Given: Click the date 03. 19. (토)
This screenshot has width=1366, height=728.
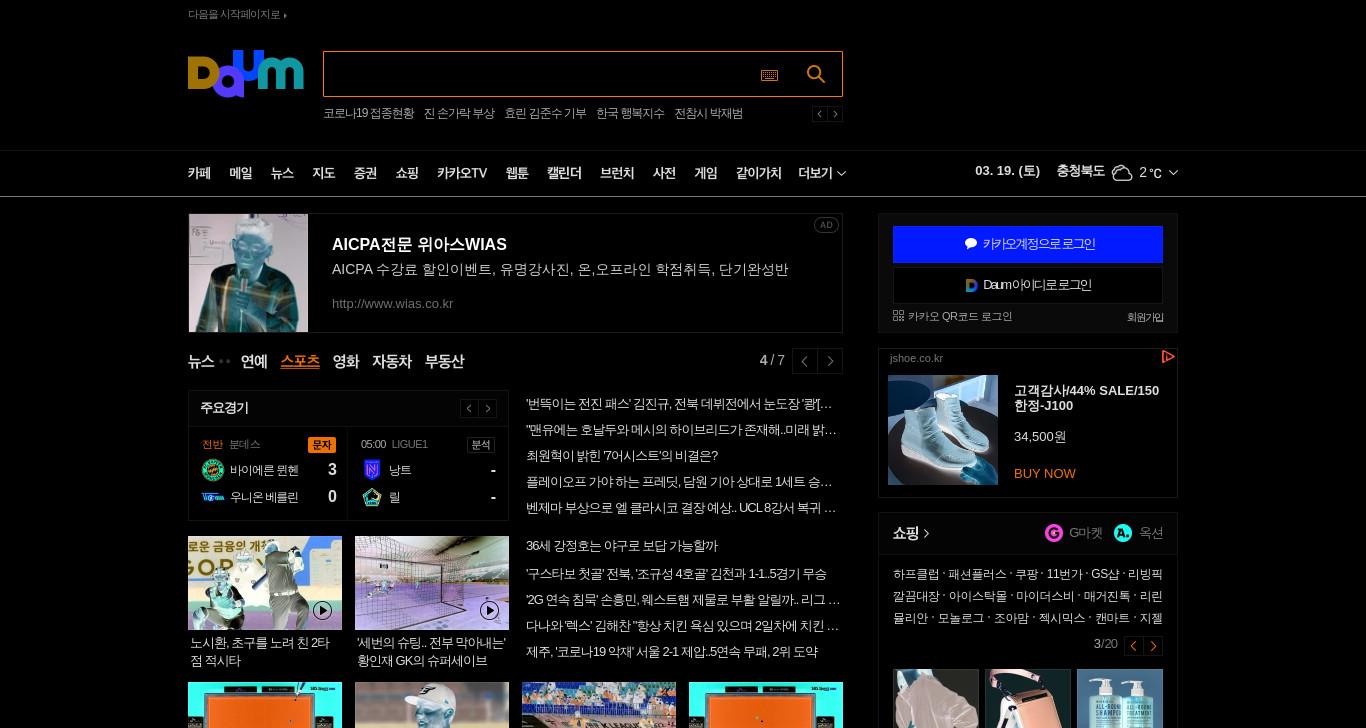Looking at the screenshot, I should tap(1007, 171).
